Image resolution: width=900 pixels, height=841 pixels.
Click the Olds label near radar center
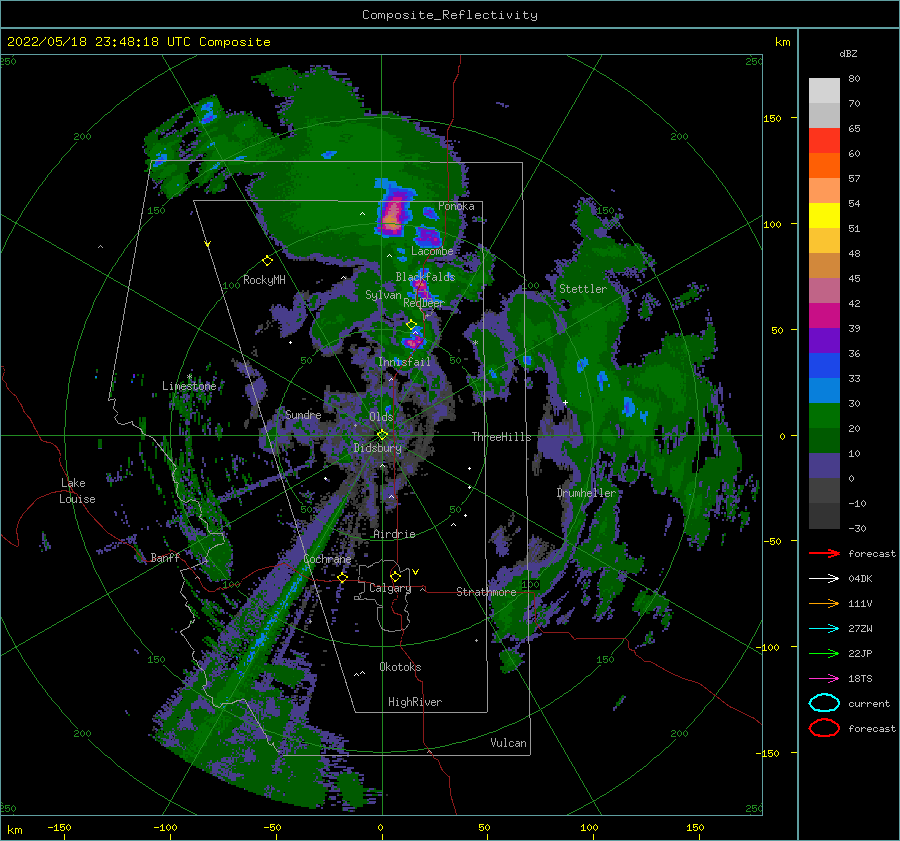click(381, 417)
